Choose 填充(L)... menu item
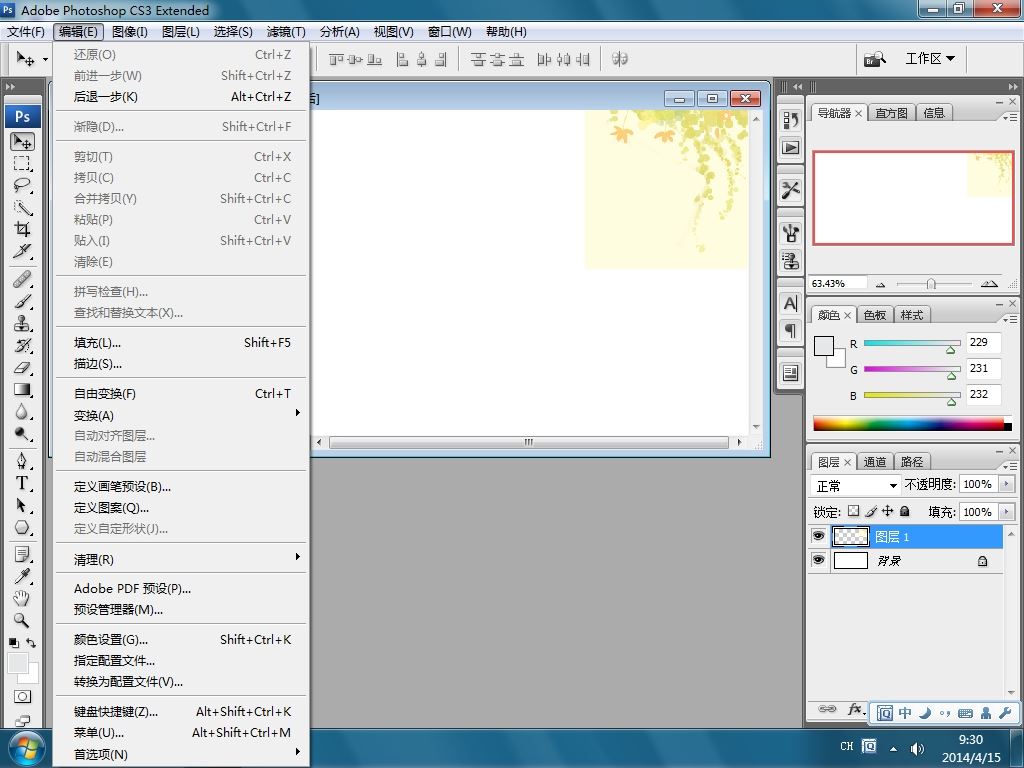1024x768 pixels. (x=181, y=342)
